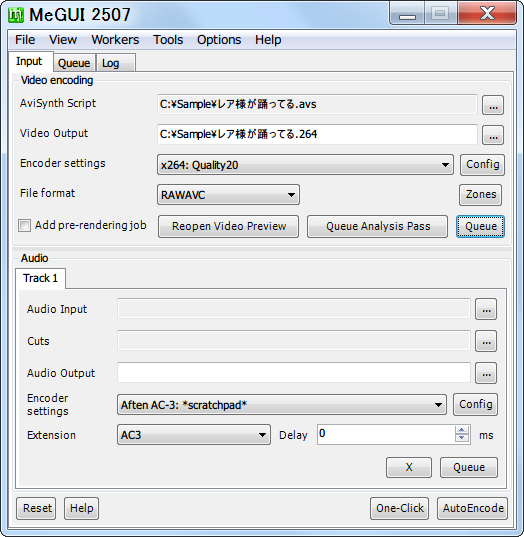The image size is (524, 537).
Task: Click Config for audio encoder settings
Action: (475, 404)
